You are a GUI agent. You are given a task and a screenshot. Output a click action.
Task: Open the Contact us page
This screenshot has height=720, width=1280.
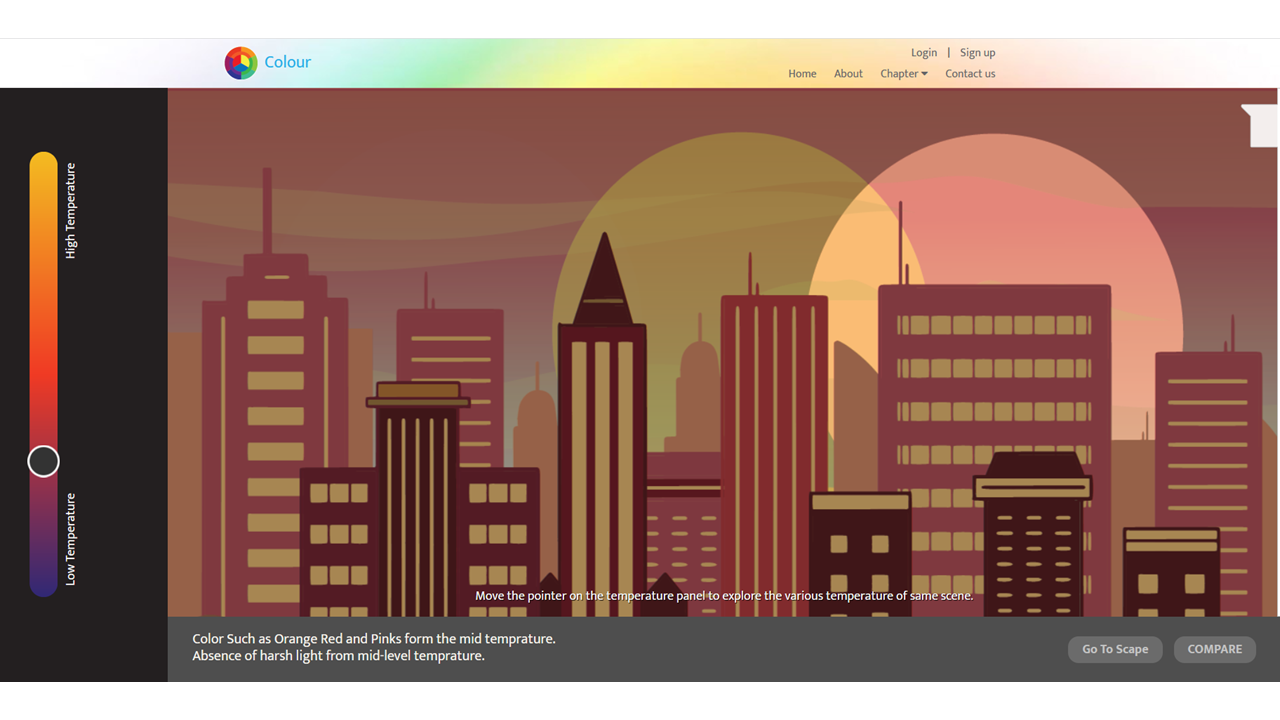[970, 74]
